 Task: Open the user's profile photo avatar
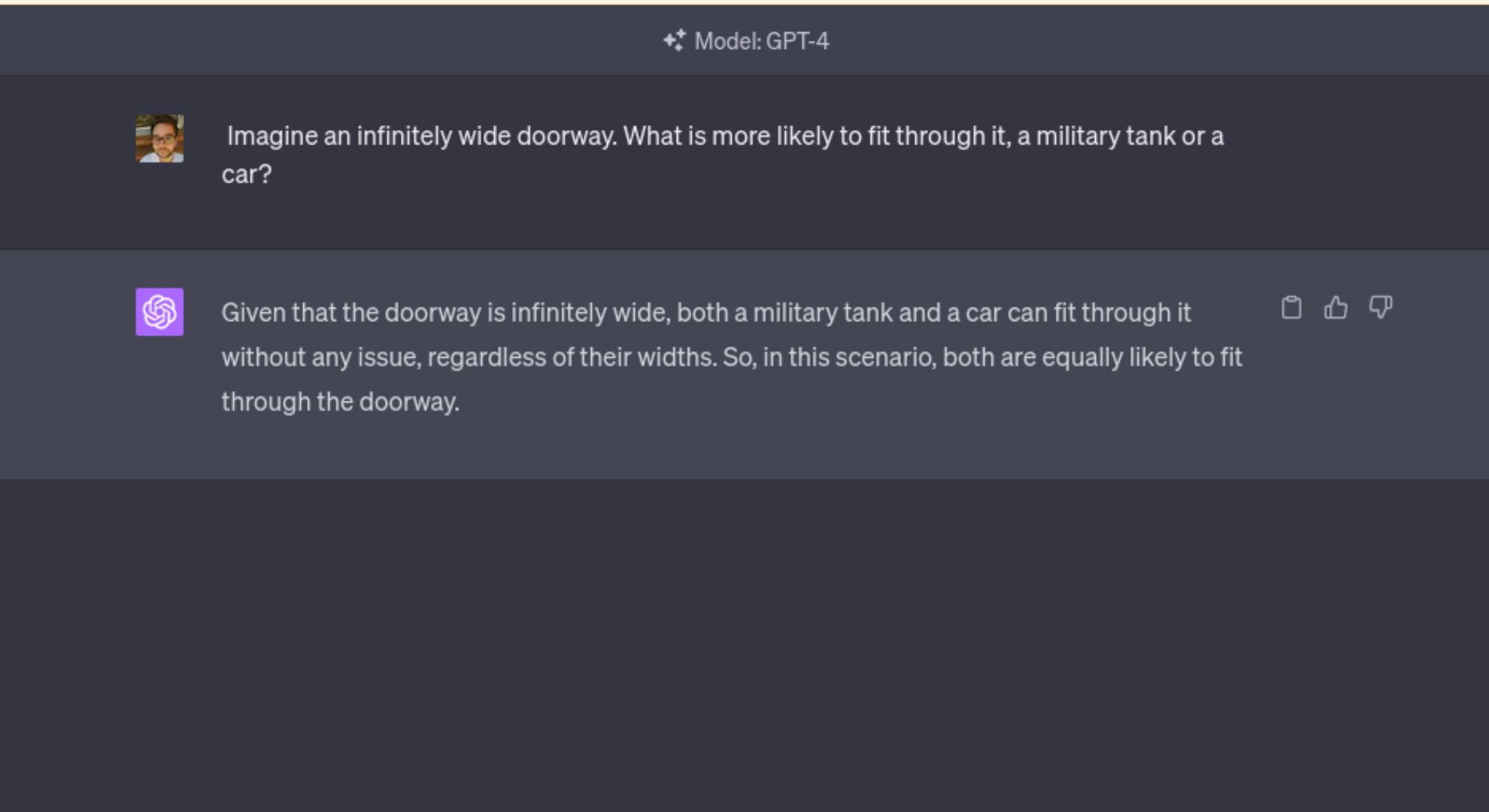[159, 138]
